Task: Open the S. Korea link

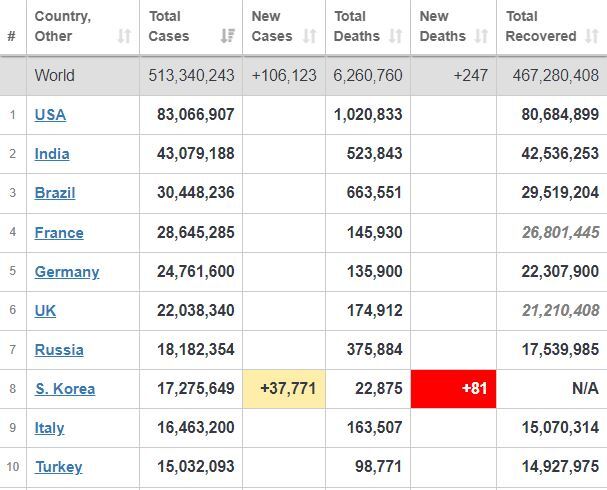Action: 65,389
